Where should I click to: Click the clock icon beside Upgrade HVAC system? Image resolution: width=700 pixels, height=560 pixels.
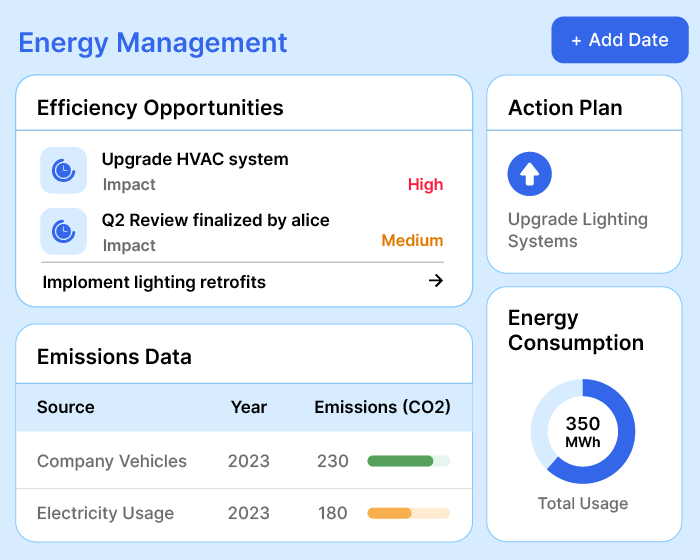click(63, 171)
